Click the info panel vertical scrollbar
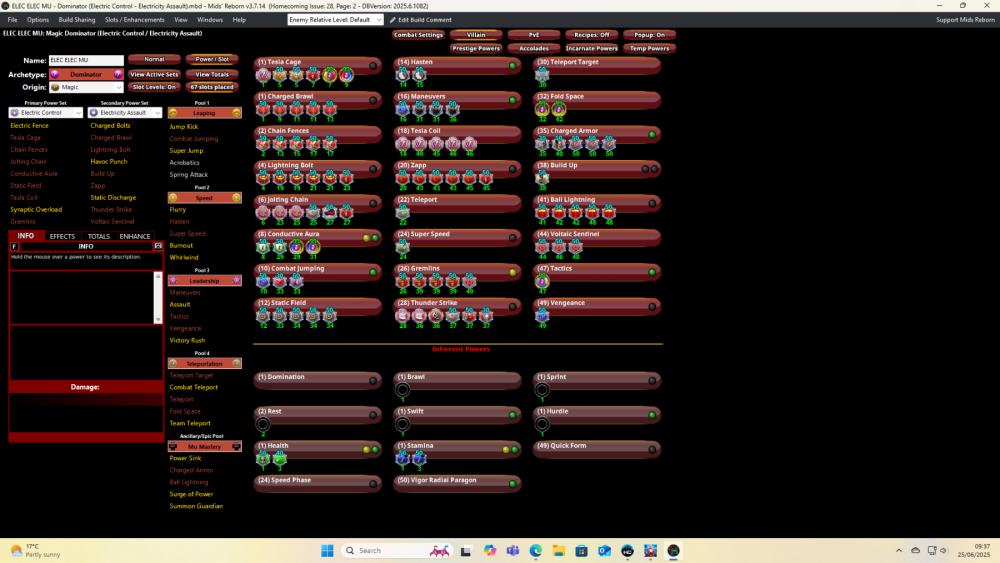The height and width of the screenshot is (563, 1000). (157, 296)
